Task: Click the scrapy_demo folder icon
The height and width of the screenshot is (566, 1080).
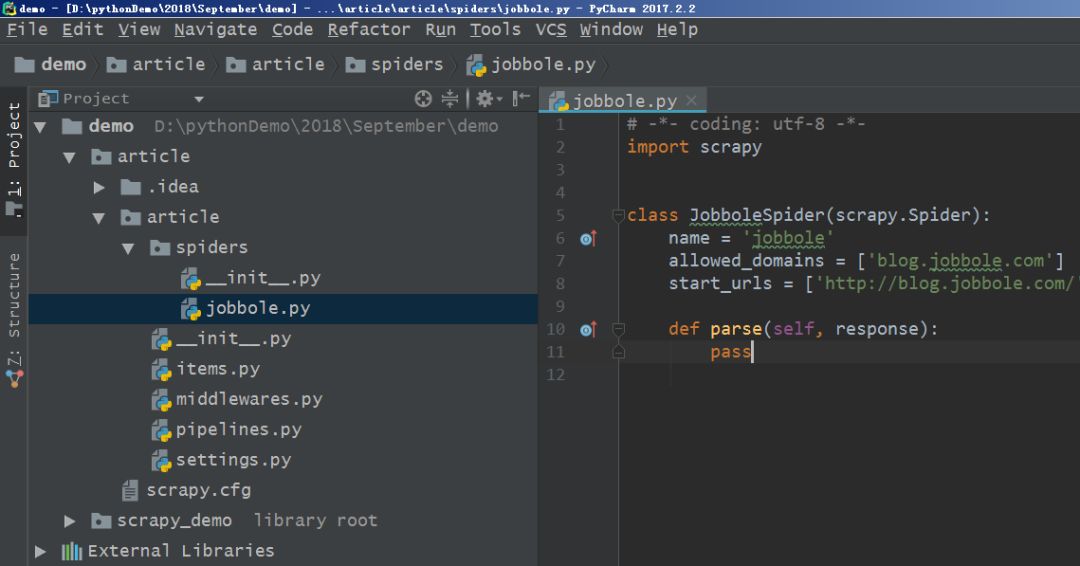Action: [101, 521]
